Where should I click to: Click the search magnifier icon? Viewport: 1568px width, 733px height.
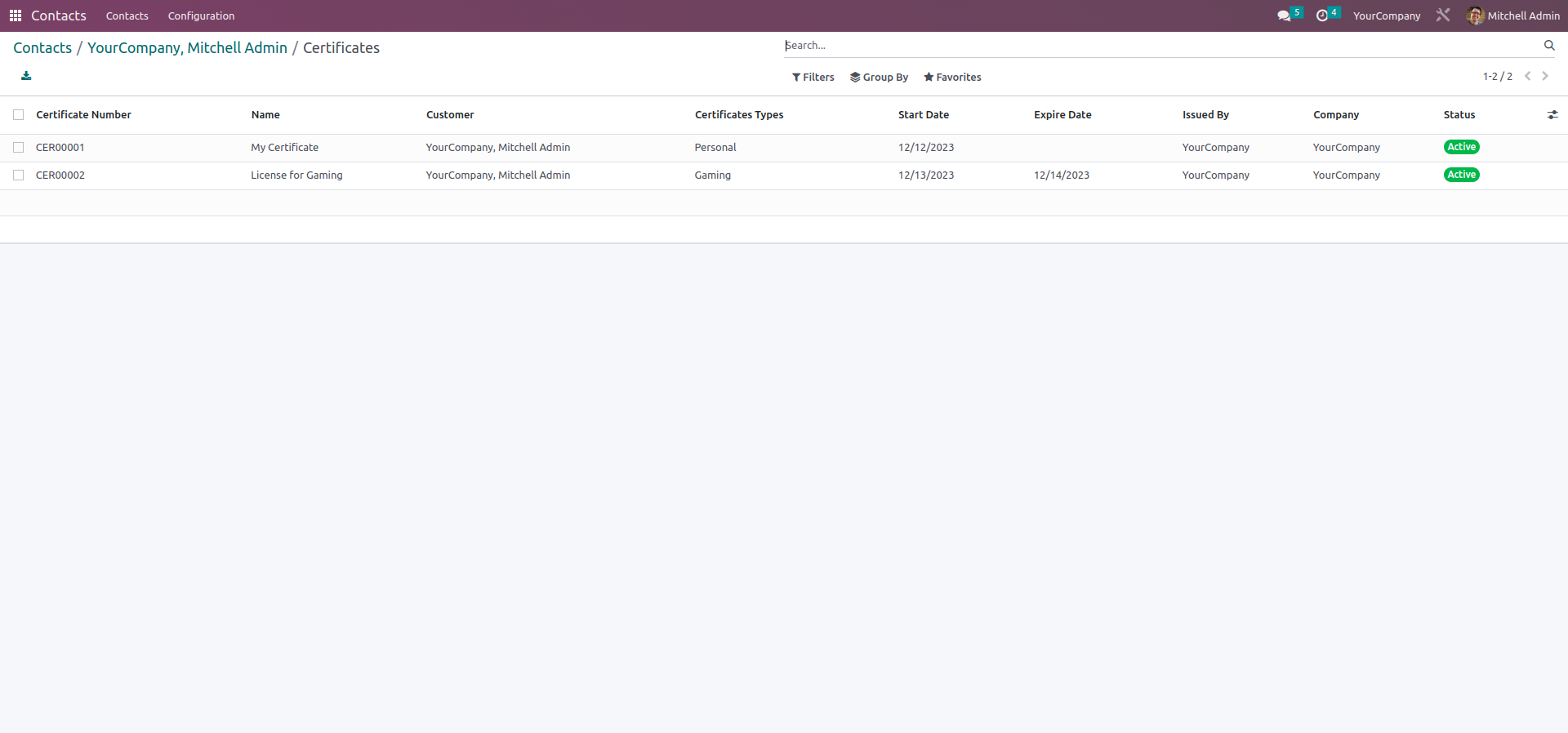click(x=1549, y=46)
